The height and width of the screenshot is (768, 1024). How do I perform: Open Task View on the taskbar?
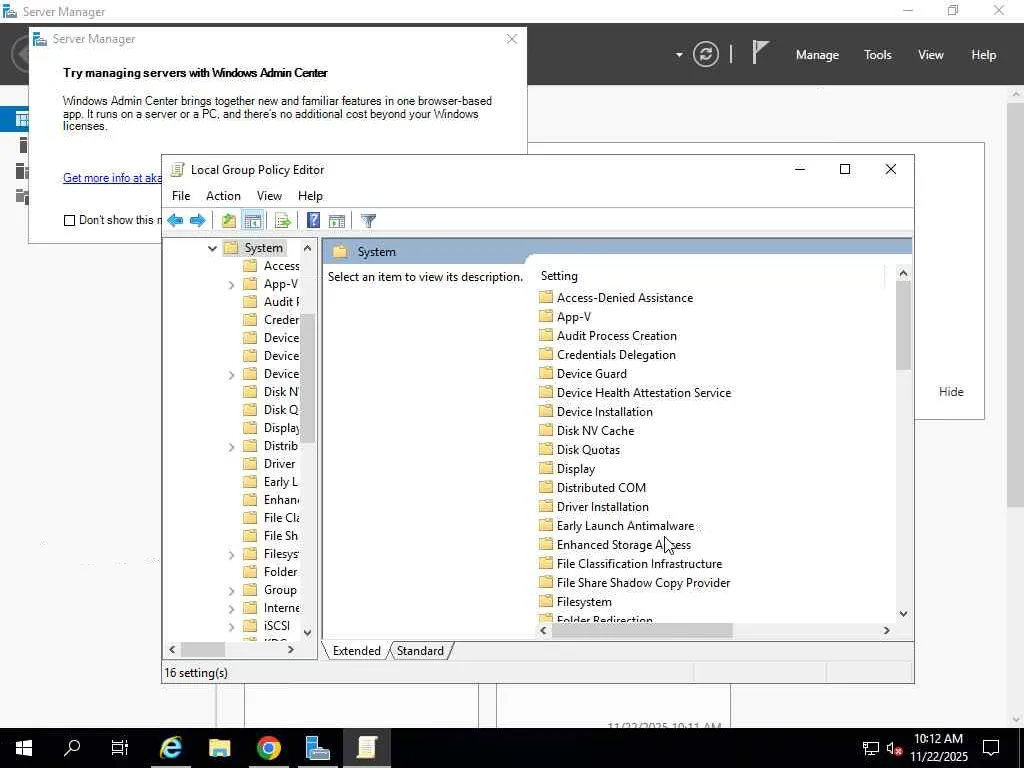(x=120, y=748)
